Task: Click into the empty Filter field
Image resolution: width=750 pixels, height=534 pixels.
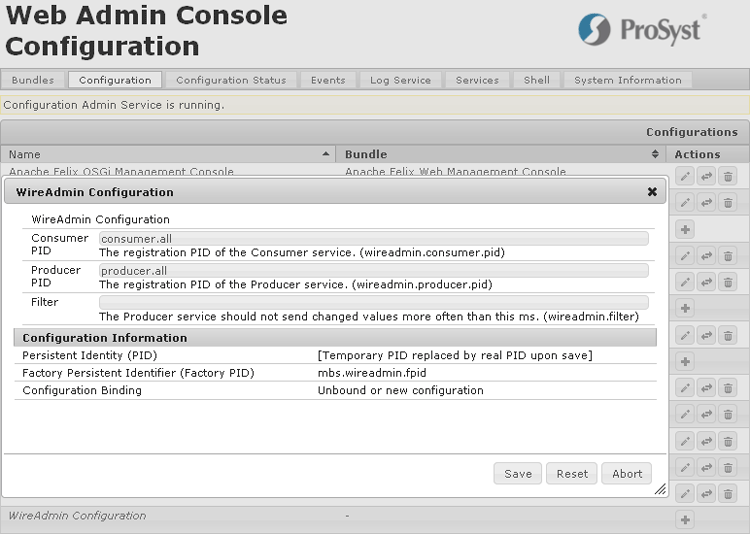Action: point(373,302)
